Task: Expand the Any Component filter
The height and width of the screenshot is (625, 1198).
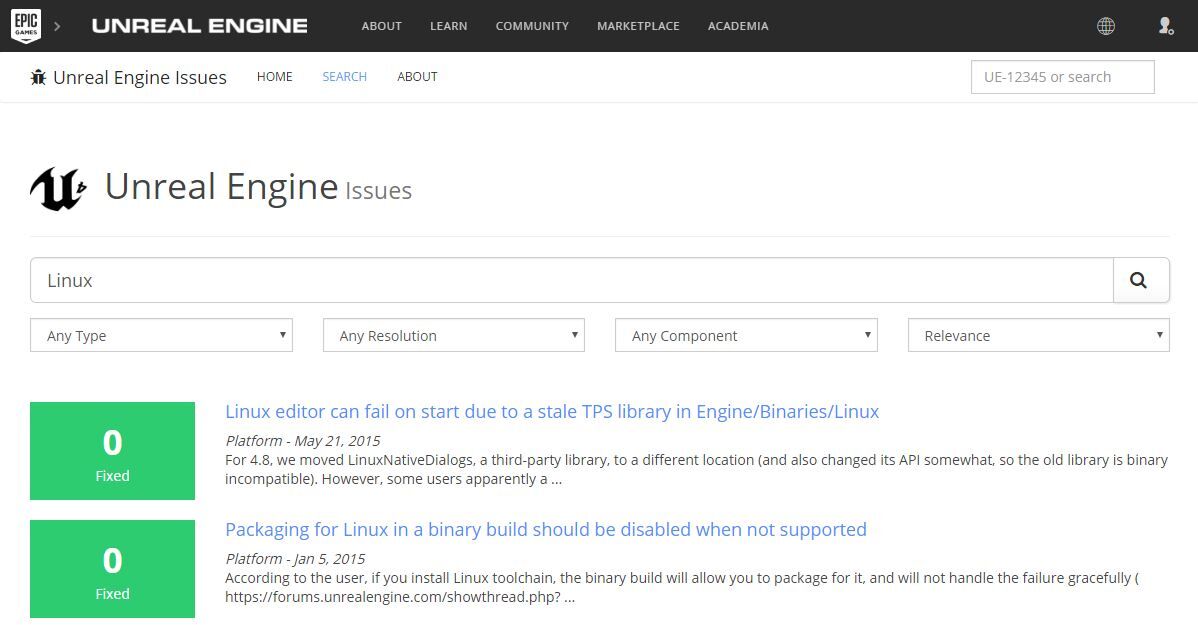Action: (x=745, y=336)
